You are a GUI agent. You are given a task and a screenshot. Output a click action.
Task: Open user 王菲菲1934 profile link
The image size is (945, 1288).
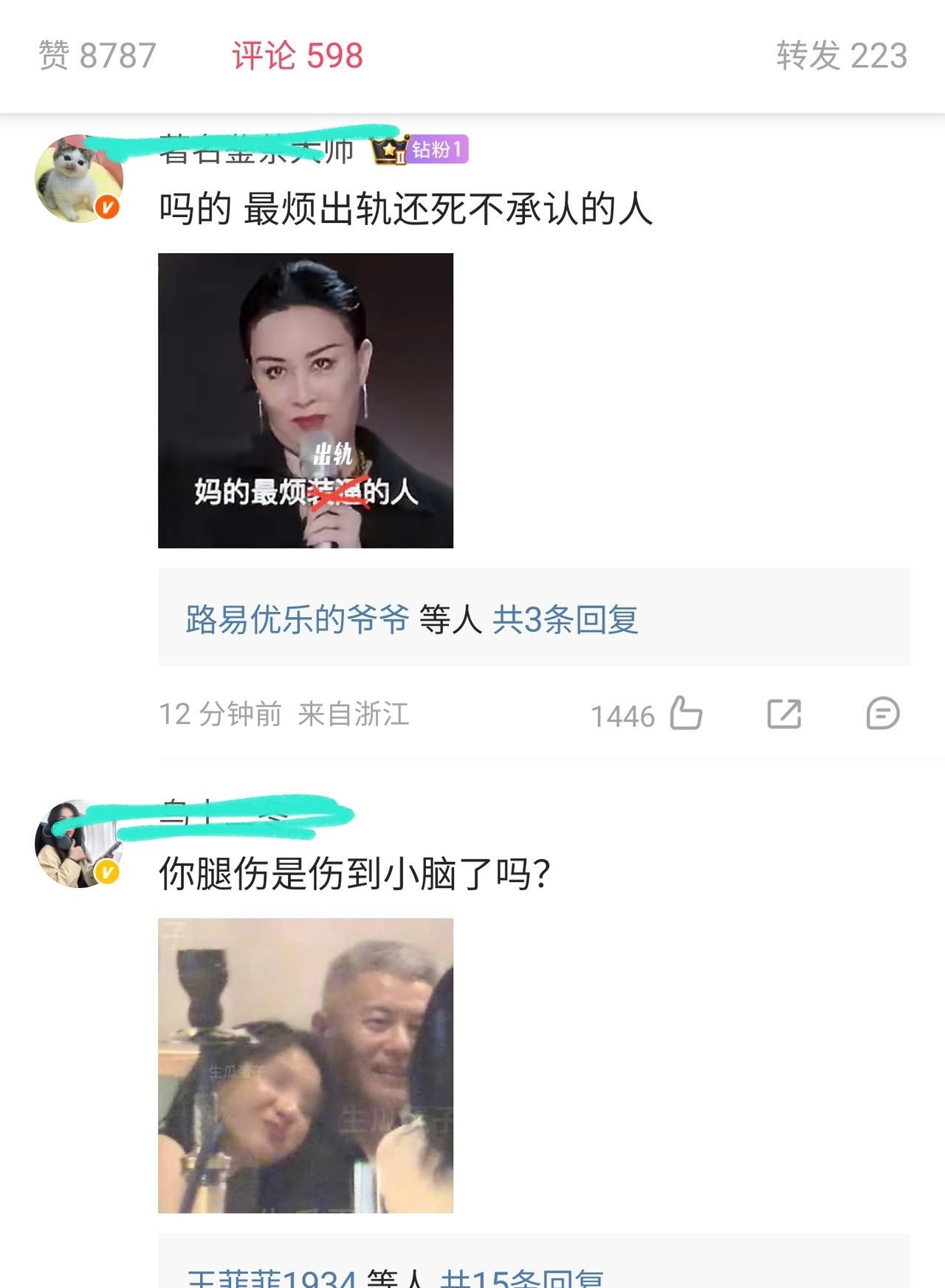(272, 1278)
